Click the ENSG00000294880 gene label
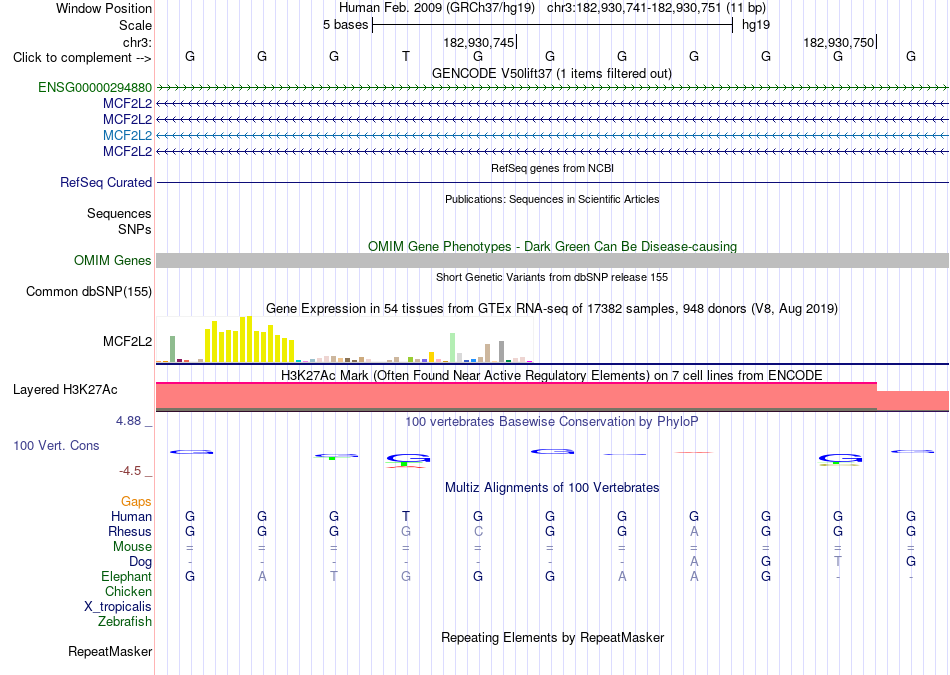The height and width of the screenshot is (675, 950). click(95, 87)
